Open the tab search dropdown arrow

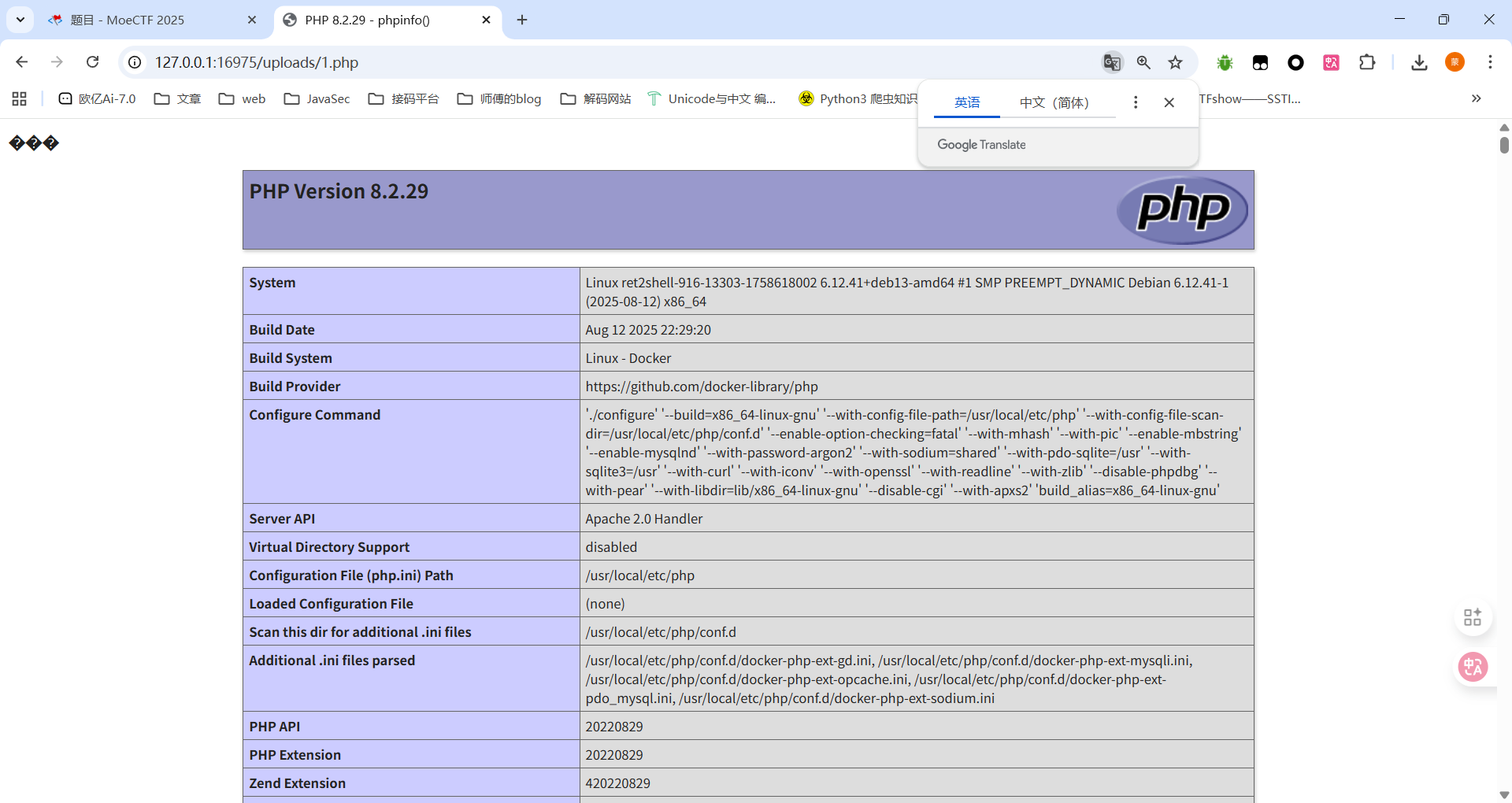click(20, 20)
